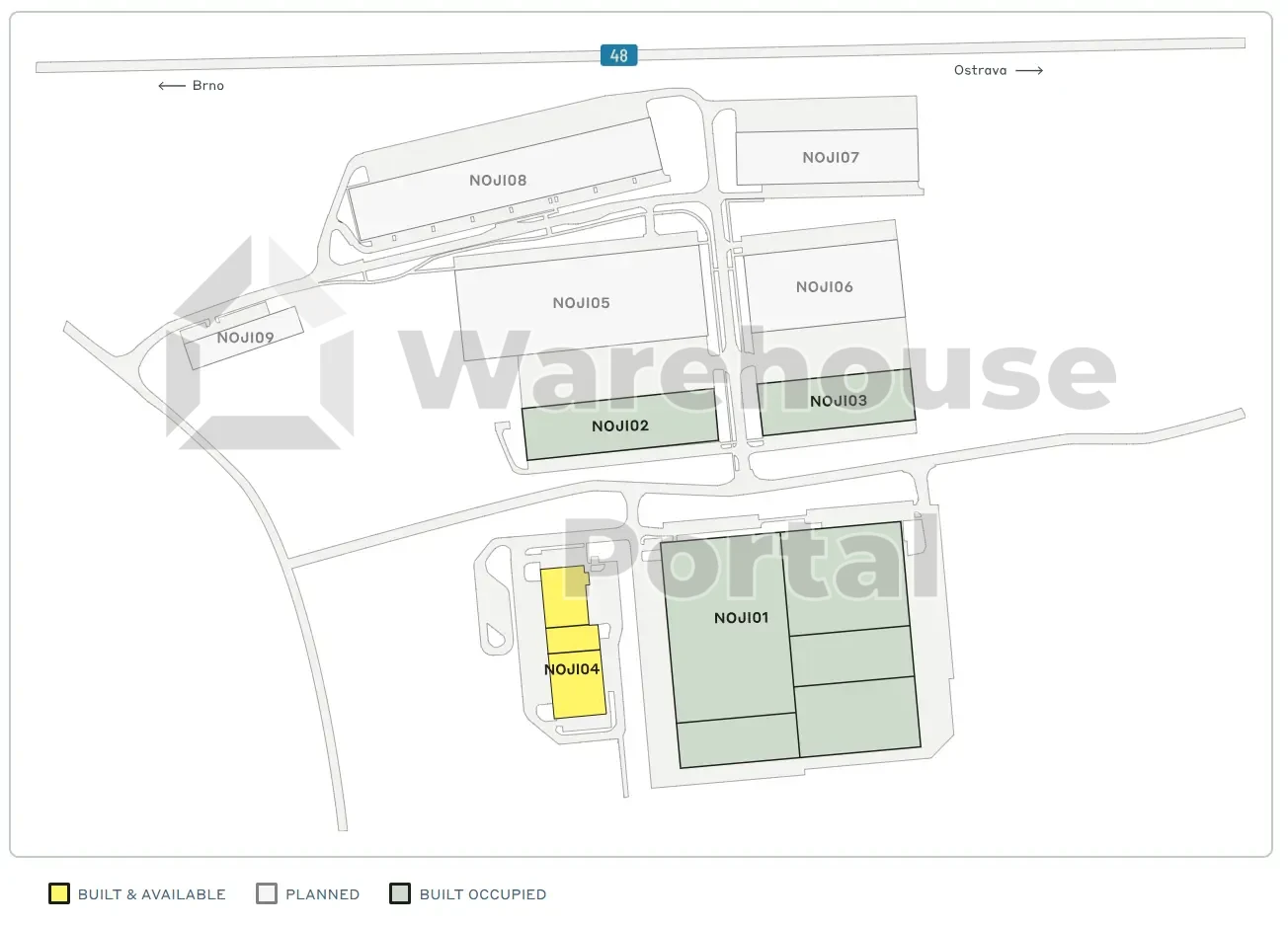Click the Built Occupied legend text
The image size is (1288, 927).
[x=482, y=894]
